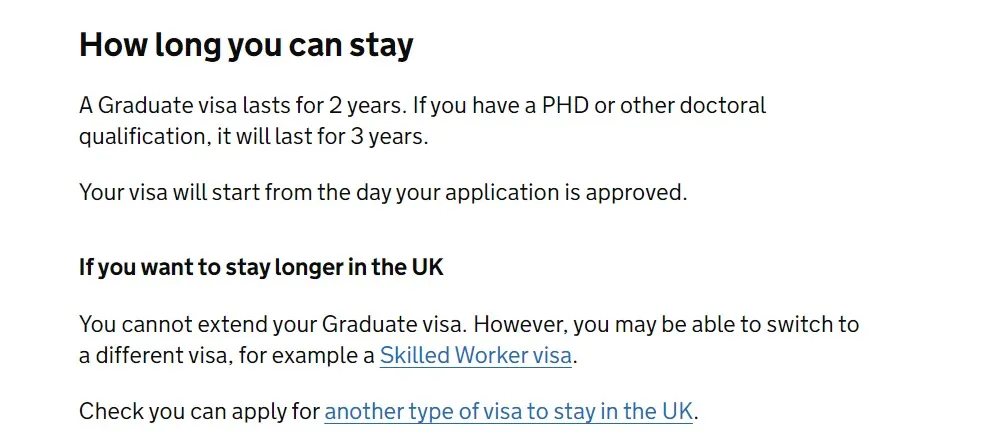Click the "How long you can stay" heading
985x442 pixels.
pyautogui.click(x=246, y=46)
